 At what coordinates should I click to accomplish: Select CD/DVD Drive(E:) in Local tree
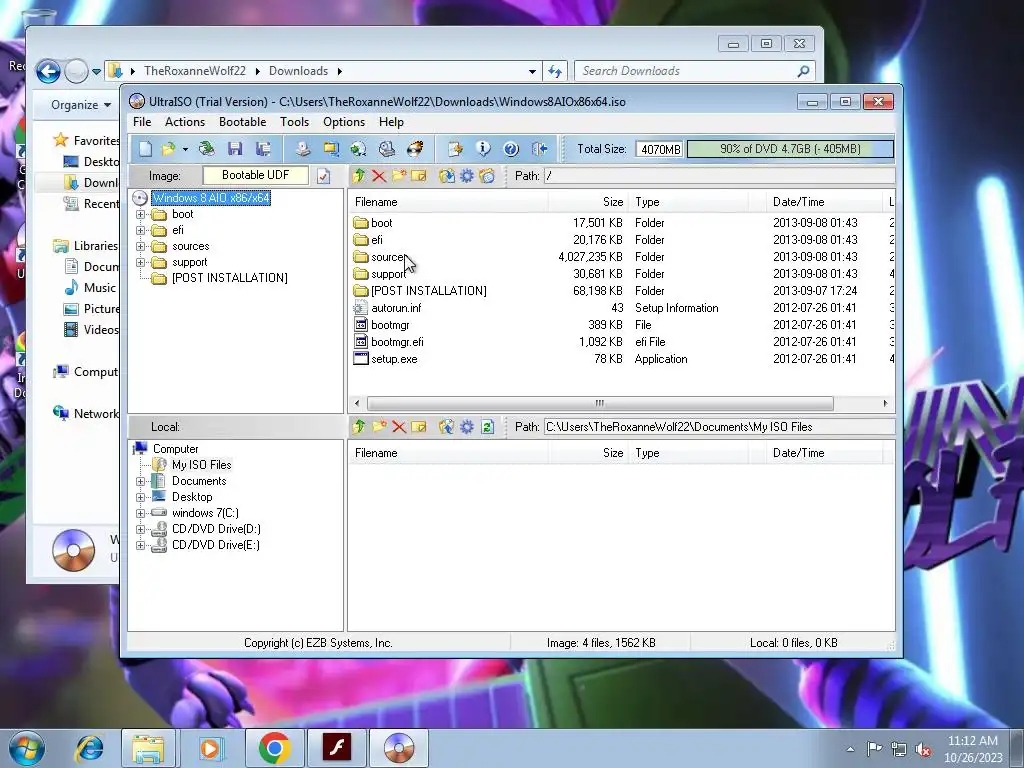[216, 545]
